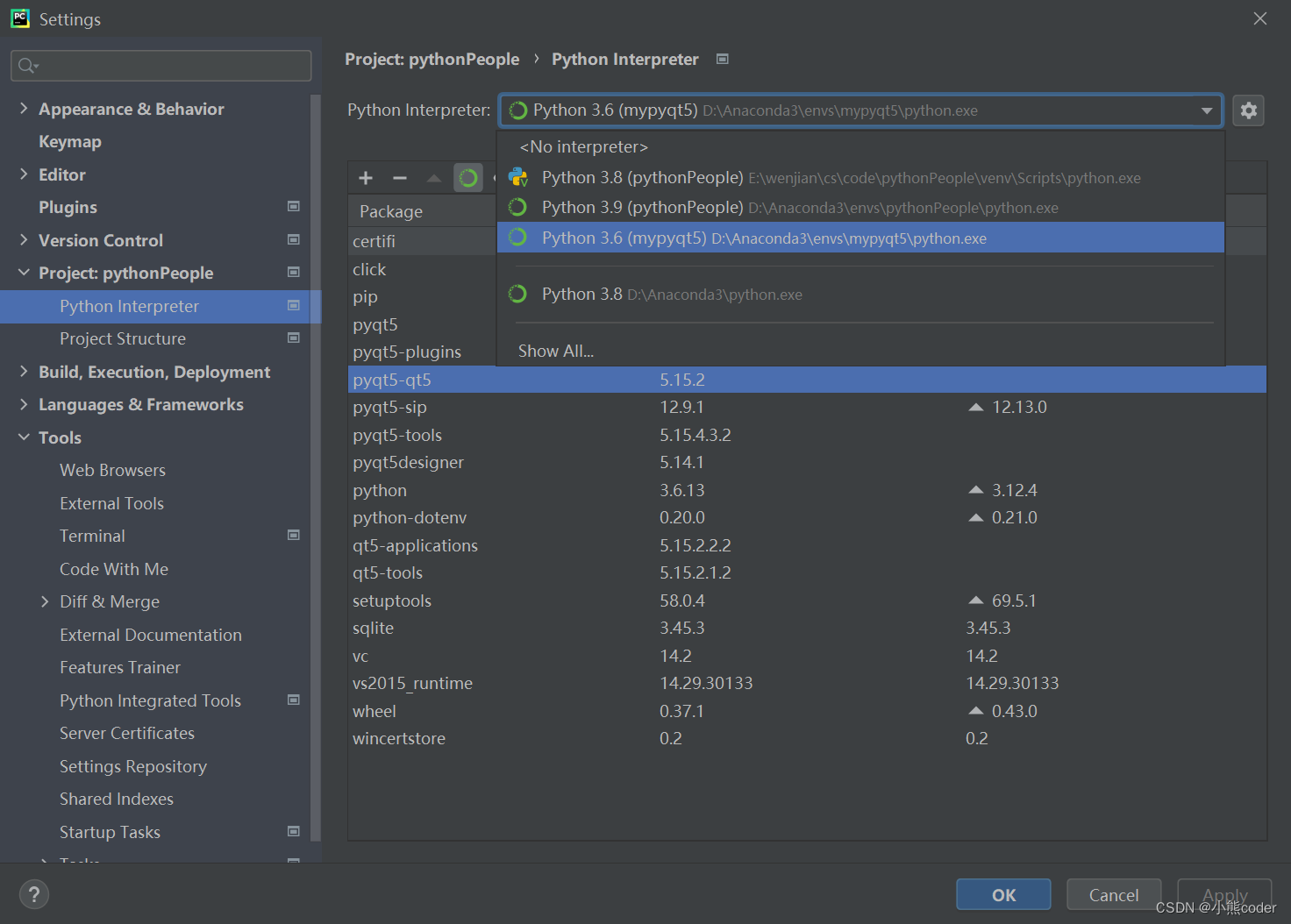Click the magnifier icon in the search field

point(26,65)
